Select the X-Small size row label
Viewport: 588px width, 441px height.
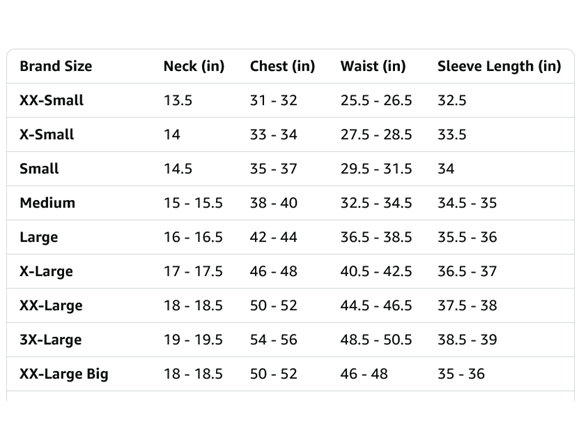click(46, 135)
